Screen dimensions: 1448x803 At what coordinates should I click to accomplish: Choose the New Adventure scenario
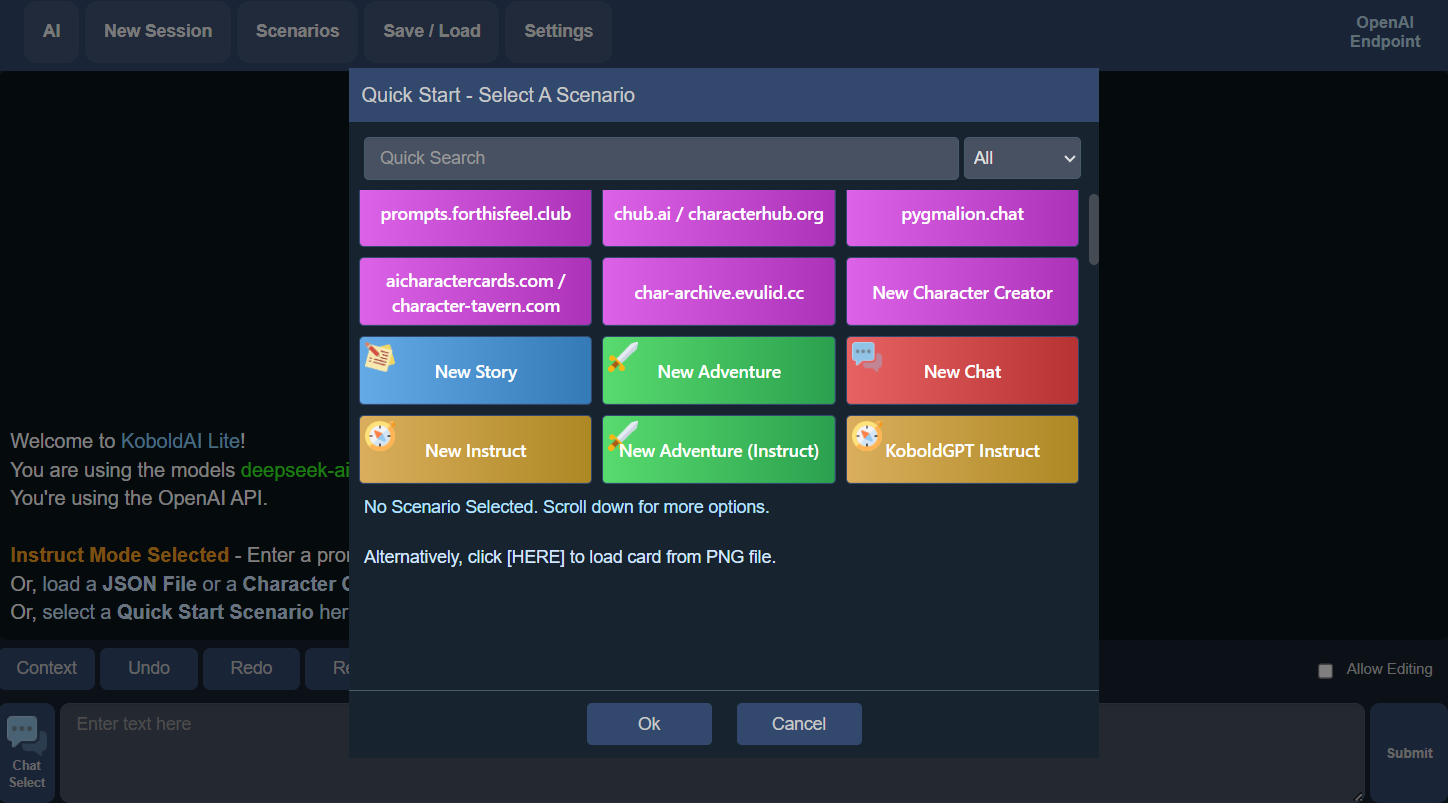click(x=719, y=371)
